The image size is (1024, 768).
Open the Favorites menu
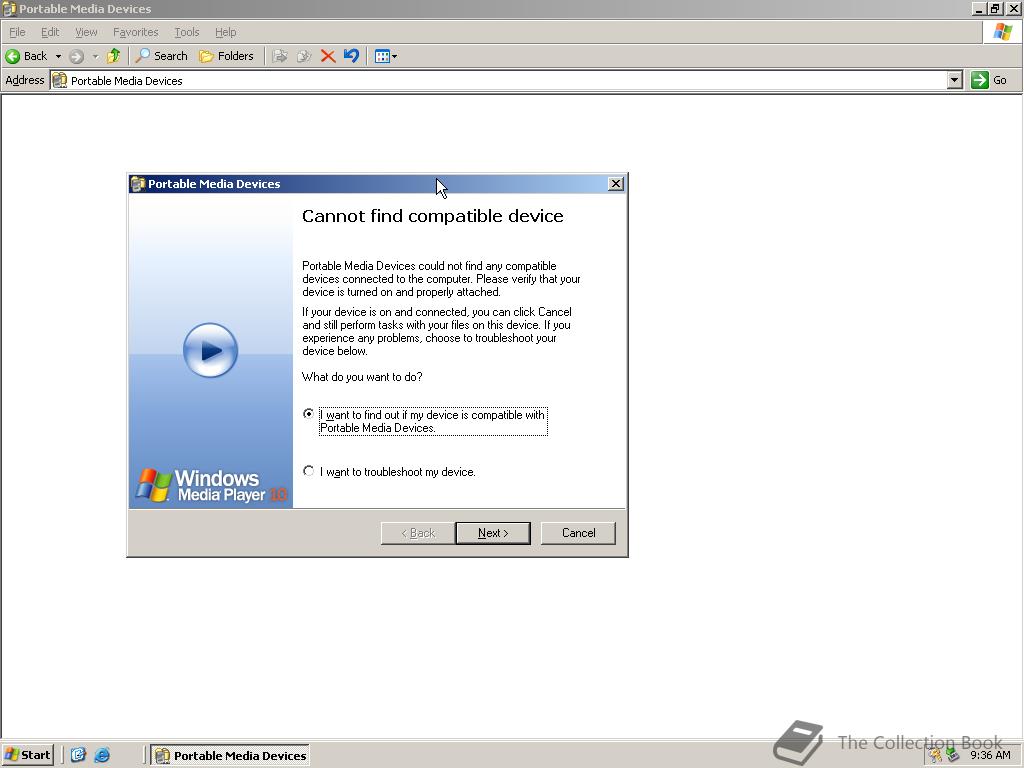click(x=135, y=32)
